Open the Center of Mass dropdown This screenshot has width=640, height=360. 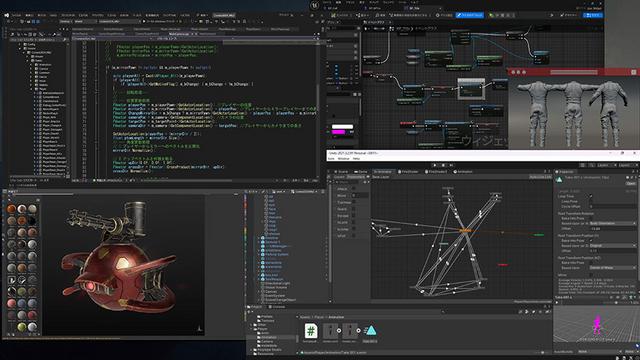(x=613, y=267)
